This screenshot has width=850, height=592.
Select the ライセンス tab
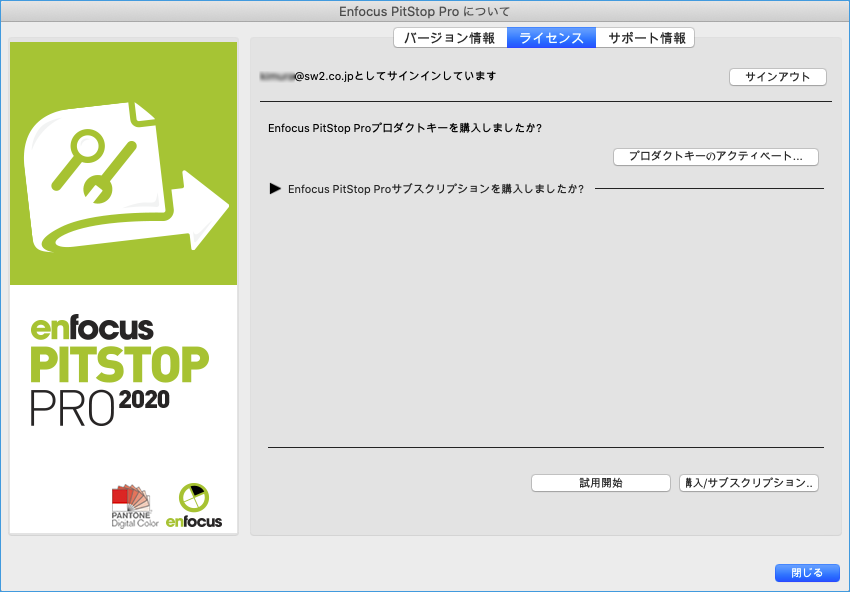tap(551, 38)
